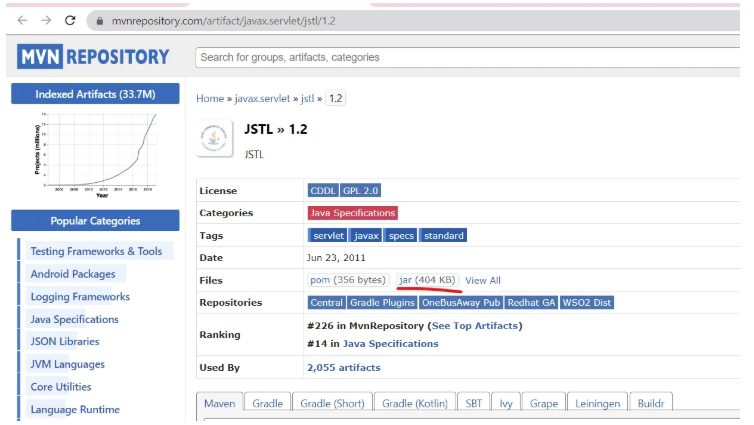Click the servlet tag
Screen dimensions: 754x425
(328, 236)
